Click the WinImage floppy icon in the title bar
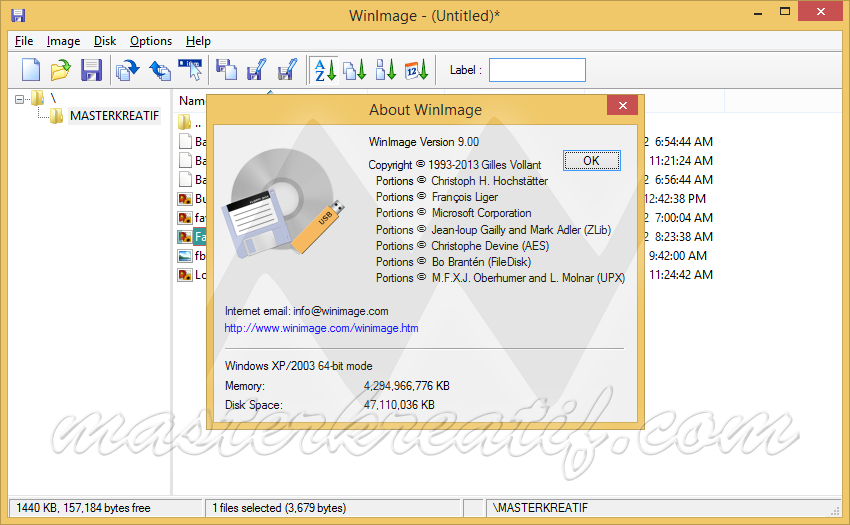850x525 pixels. point(18,15)
